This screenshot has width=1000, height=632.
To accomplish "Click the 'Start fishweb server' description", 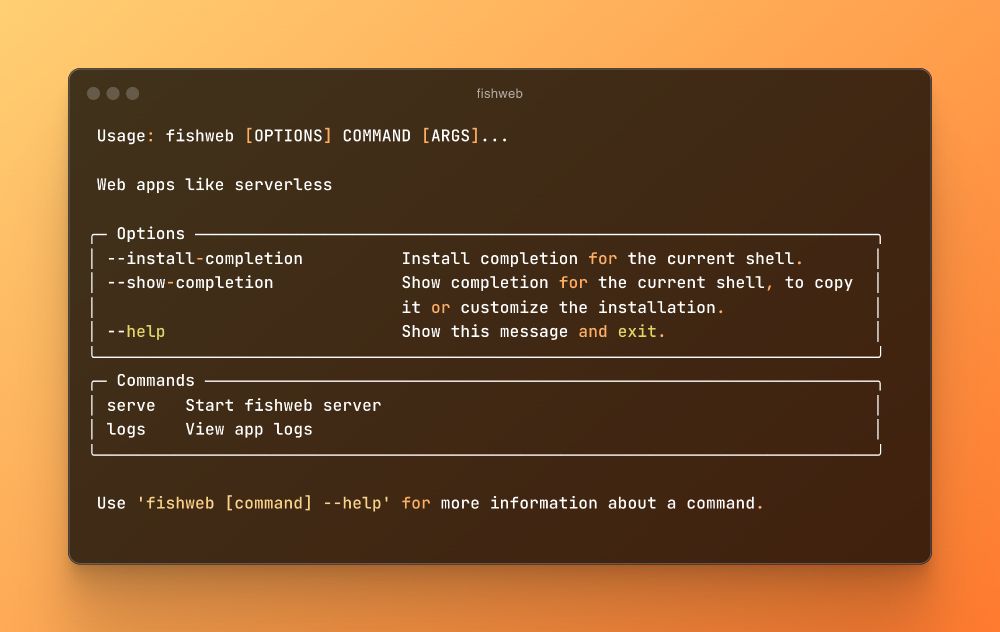I will 283,406.
